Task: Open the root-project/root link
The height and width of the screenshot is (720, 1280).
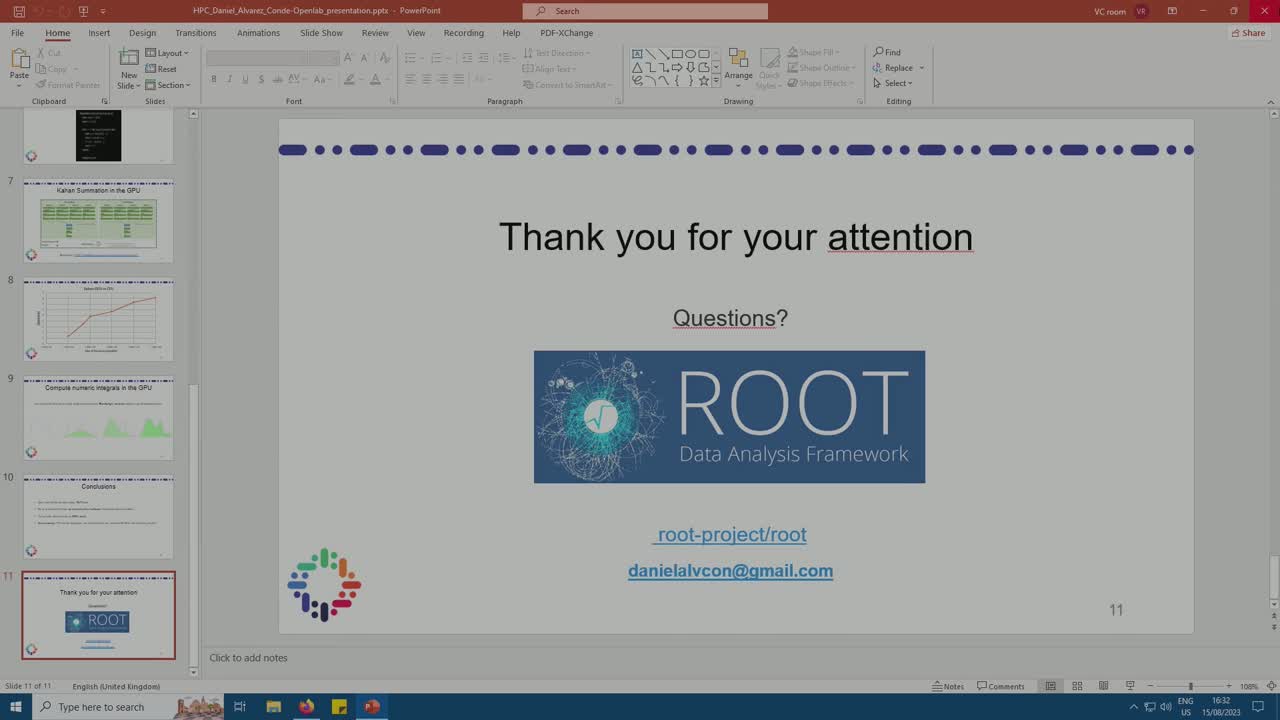Action: [731, 535]
